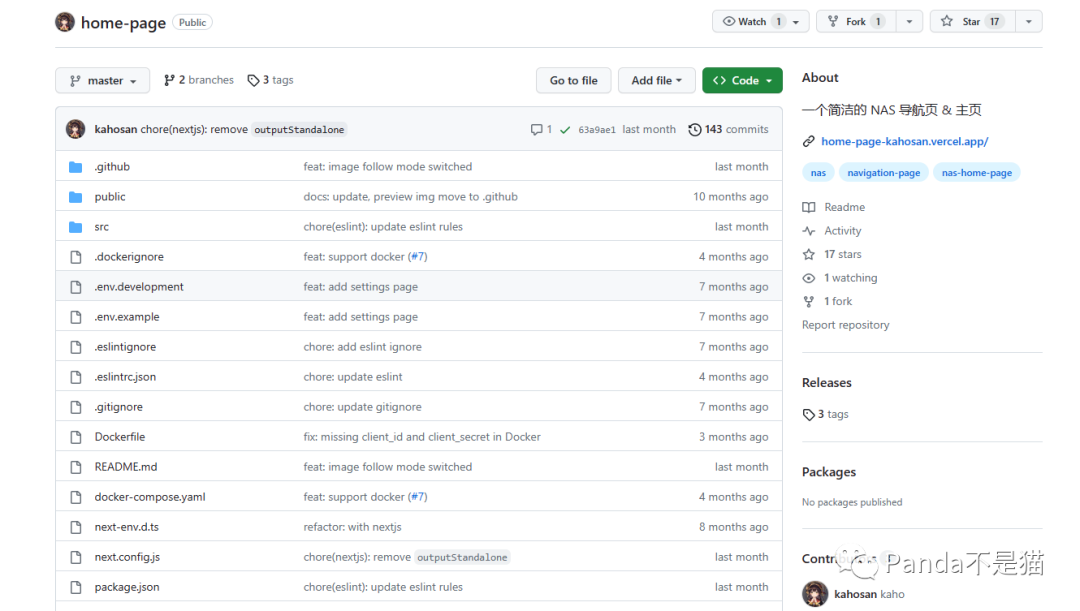This screenshot has height=611, width=1080.
Task: Click the repository owner avatar beside home-page
Action: [65, 22]
